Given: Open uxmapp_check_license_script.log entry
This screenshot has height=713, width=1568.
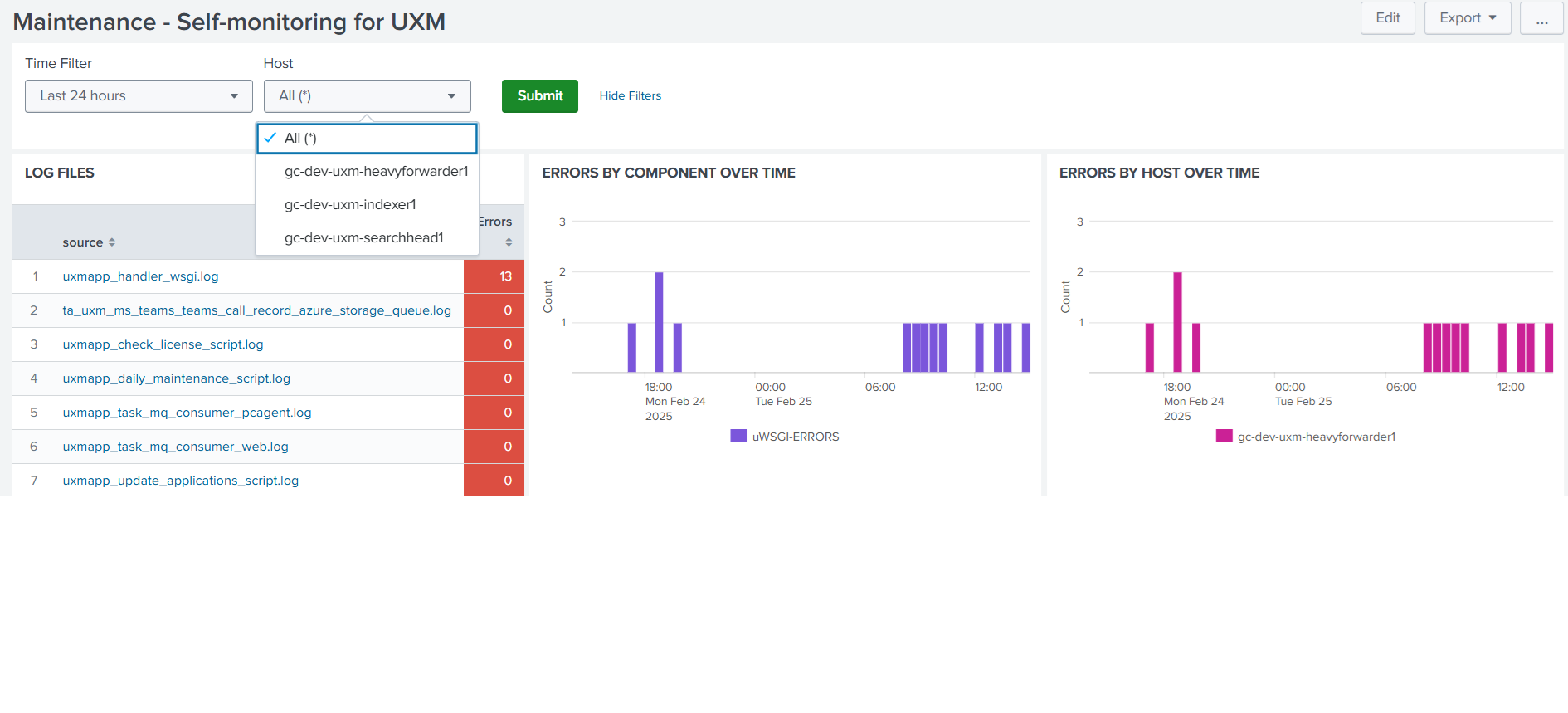Looking at the screenshot, I should pos(163,344).
